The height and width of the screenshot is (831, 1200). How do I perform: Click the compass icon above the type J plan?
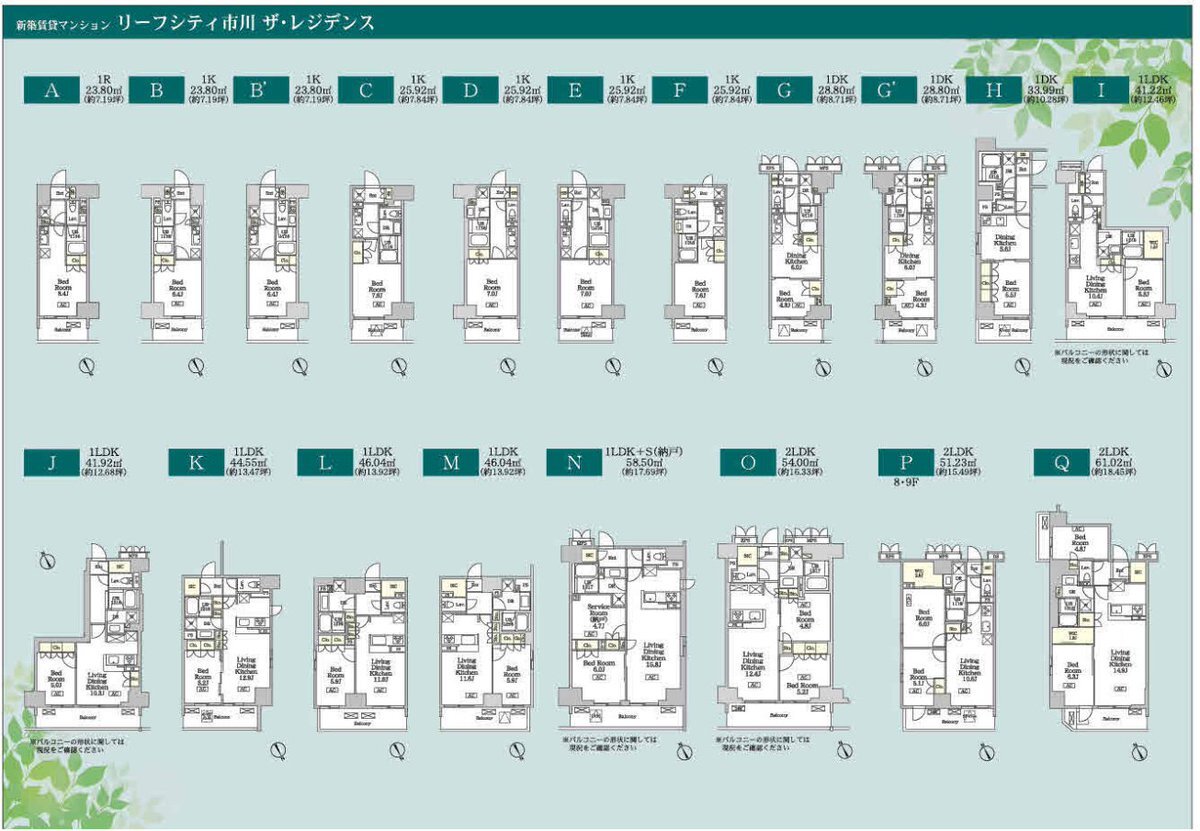[x=47, y=561]
